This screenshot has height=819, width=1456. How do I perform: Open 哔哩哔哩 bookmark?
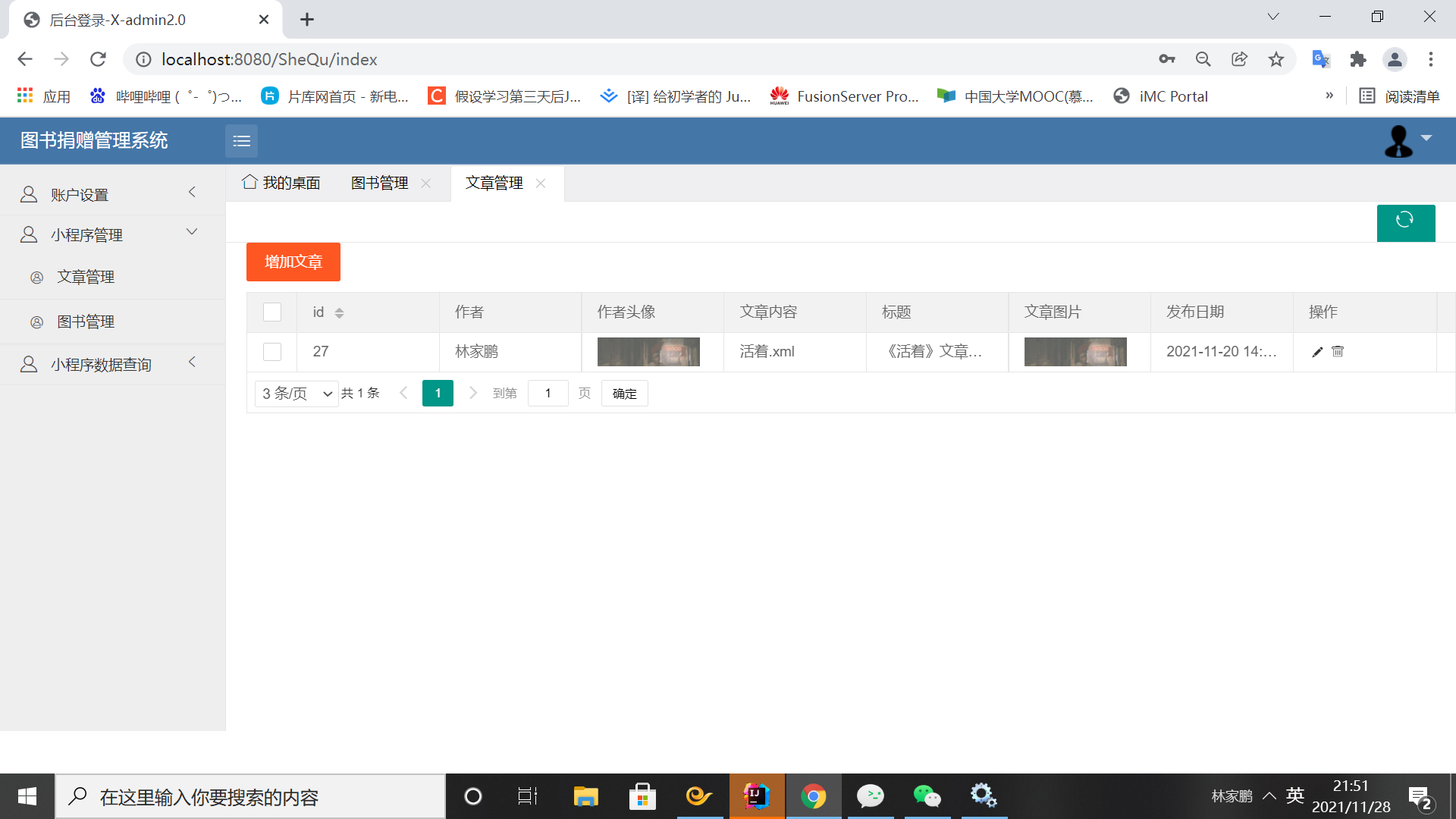[x=165, y=96]
